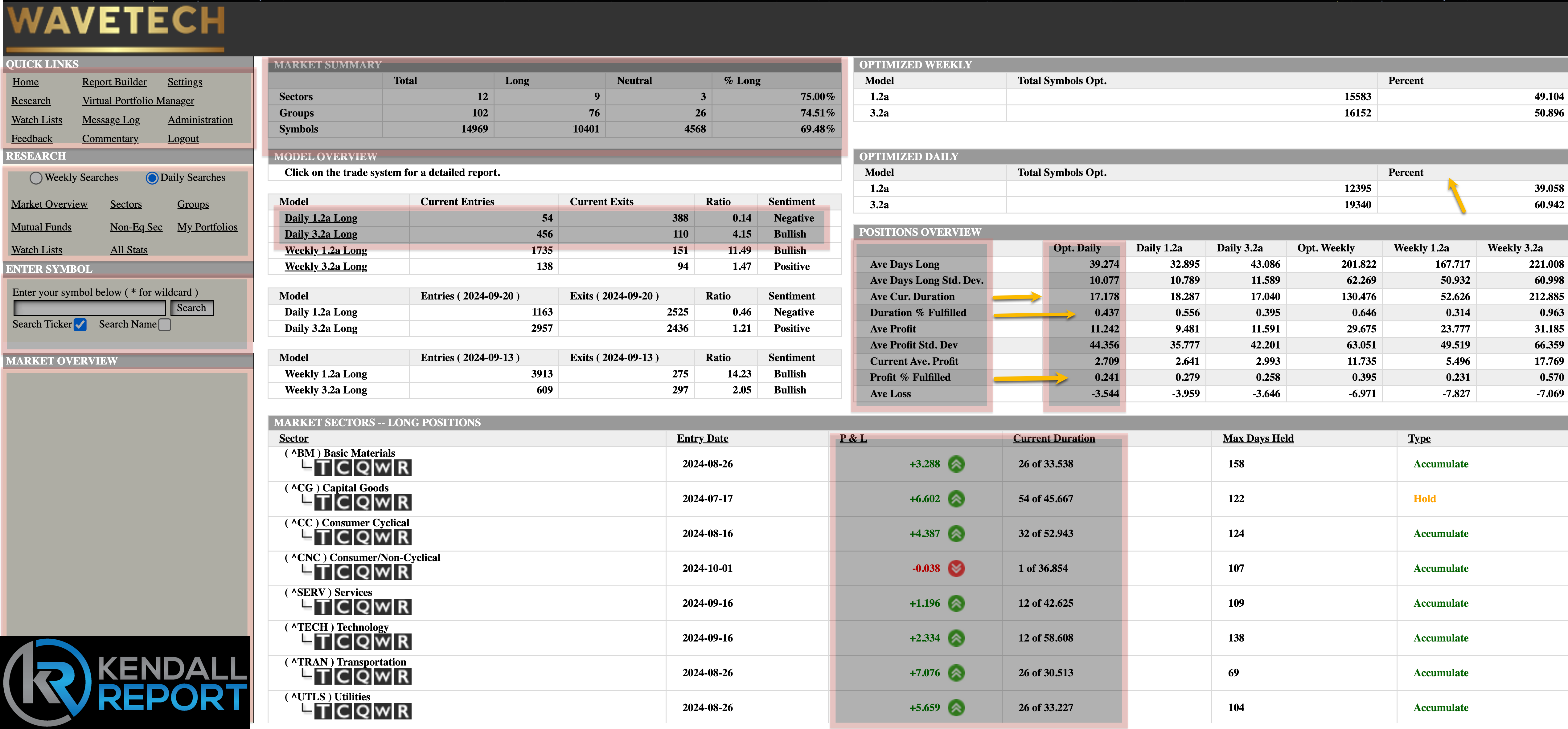Viewport: 1568px width, 729px height.
Task: Open the Report Builder quick link
Action: coord(114,82)
